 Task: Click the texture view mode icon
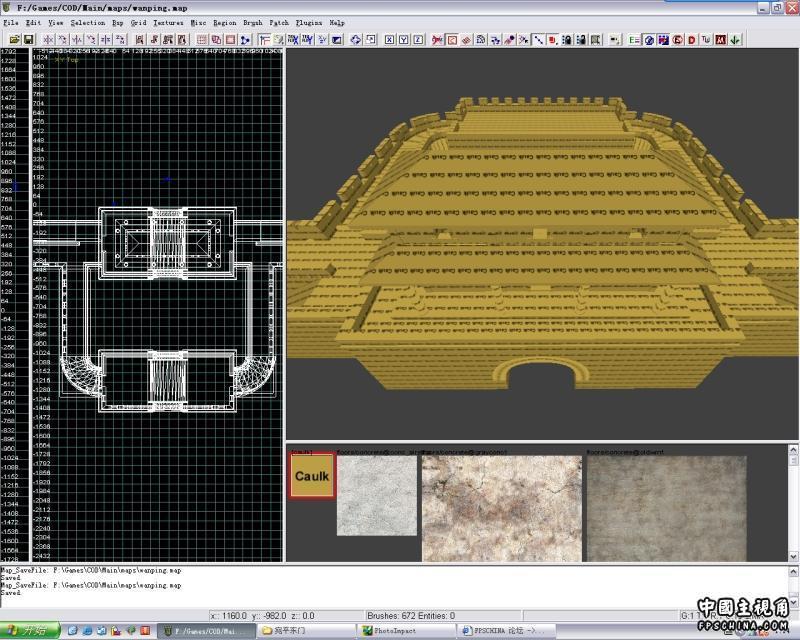pyautogui.click(x=279, y=40)
